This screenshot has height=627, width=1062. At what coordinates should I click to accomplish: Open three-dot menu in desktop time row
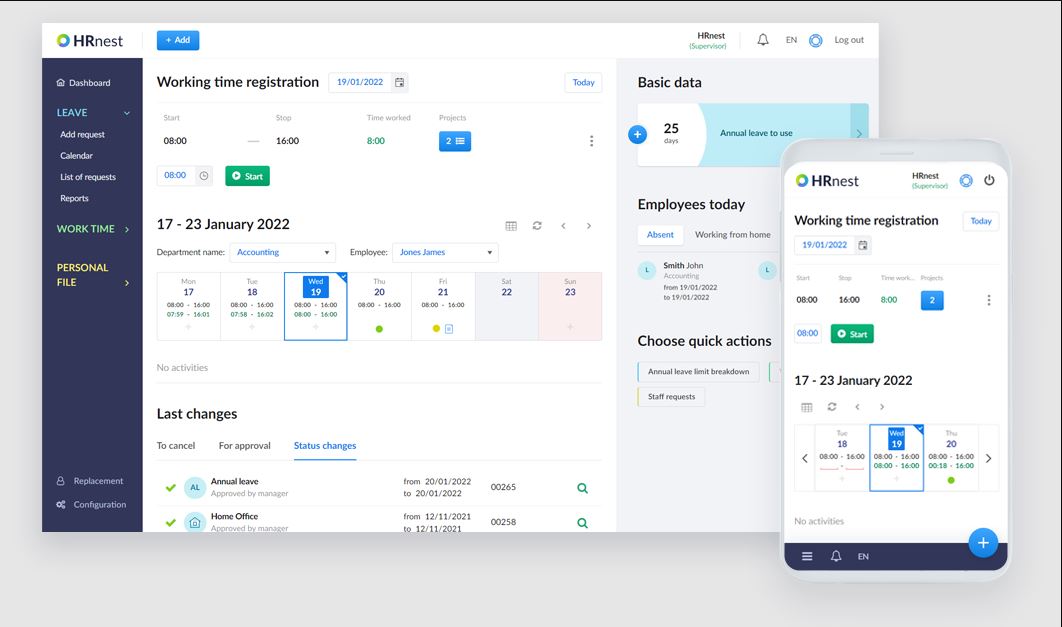(x=591, y=141)
